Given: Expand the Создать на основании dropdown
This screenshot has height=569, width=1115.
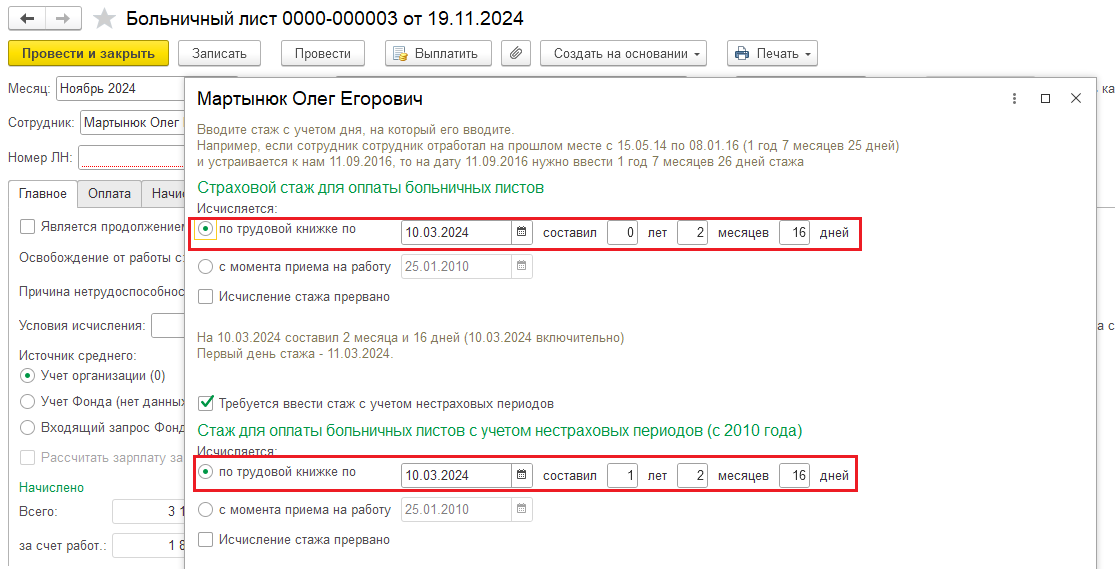Looking at the screenshot, I should coord(624,53).
